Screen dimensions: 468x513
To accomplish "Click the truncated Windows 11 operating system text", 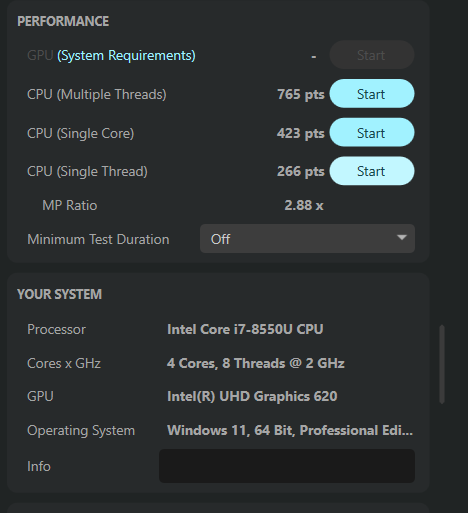I will click(290, 430).
